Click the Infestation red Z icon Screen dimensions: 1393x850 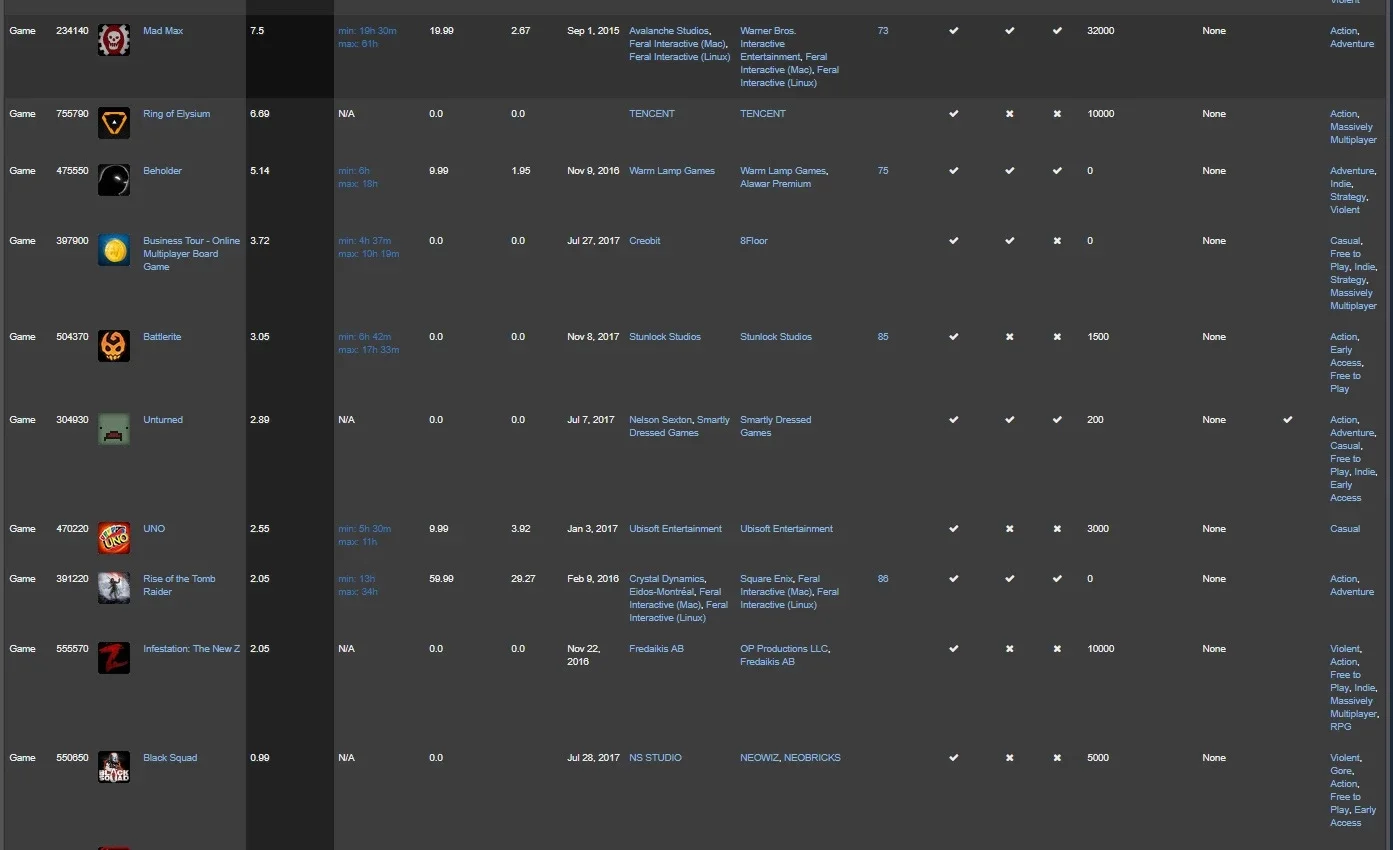click(x=114, y=659)
